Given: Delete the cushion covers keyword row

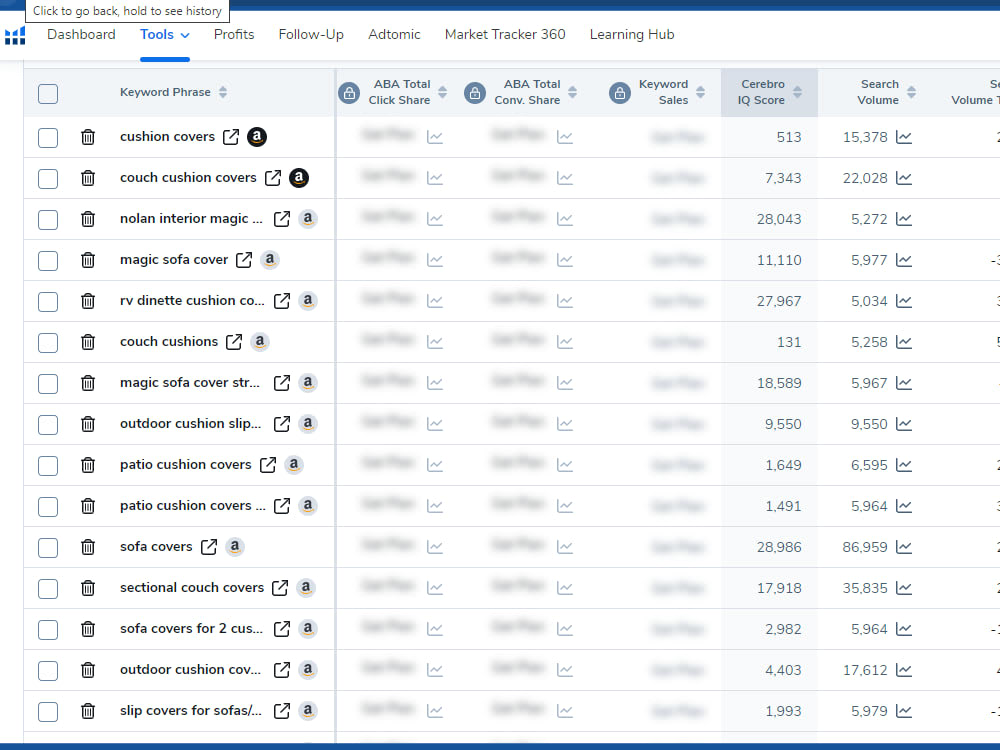Looking at the screenshot, I should 88,137.
